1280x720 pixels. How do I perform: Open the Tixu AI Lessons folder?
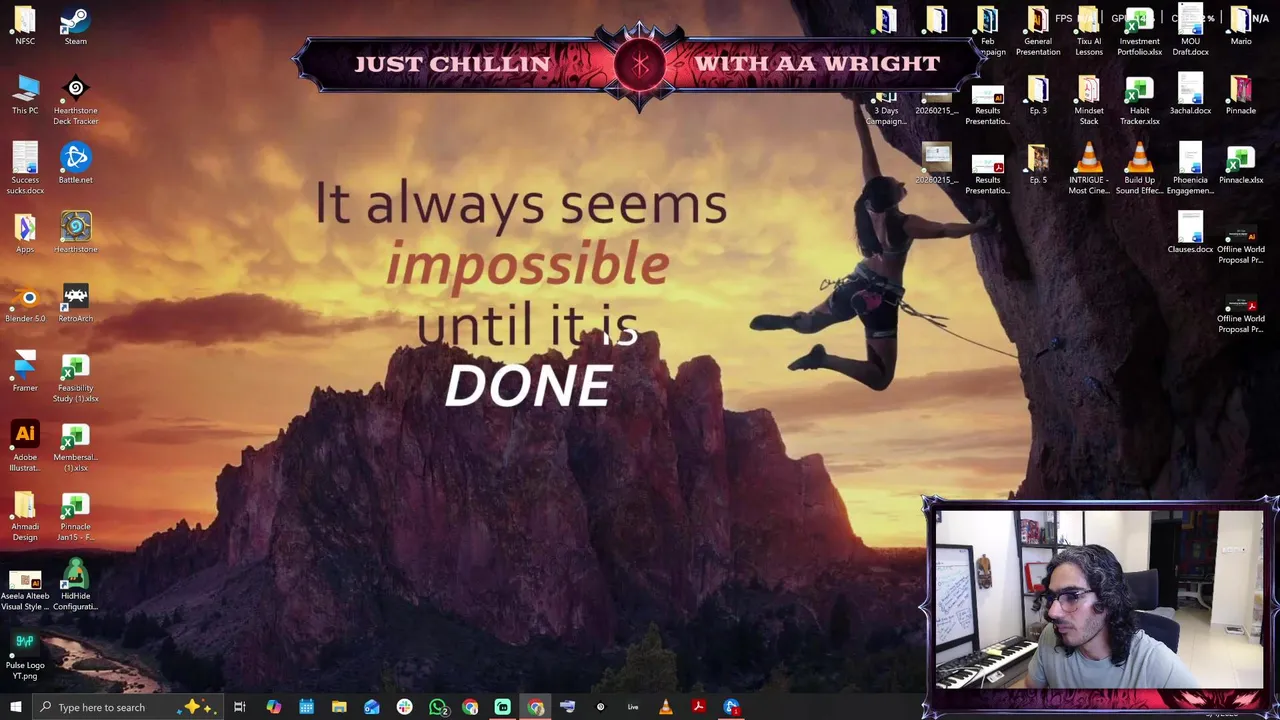coord(1089,31)
